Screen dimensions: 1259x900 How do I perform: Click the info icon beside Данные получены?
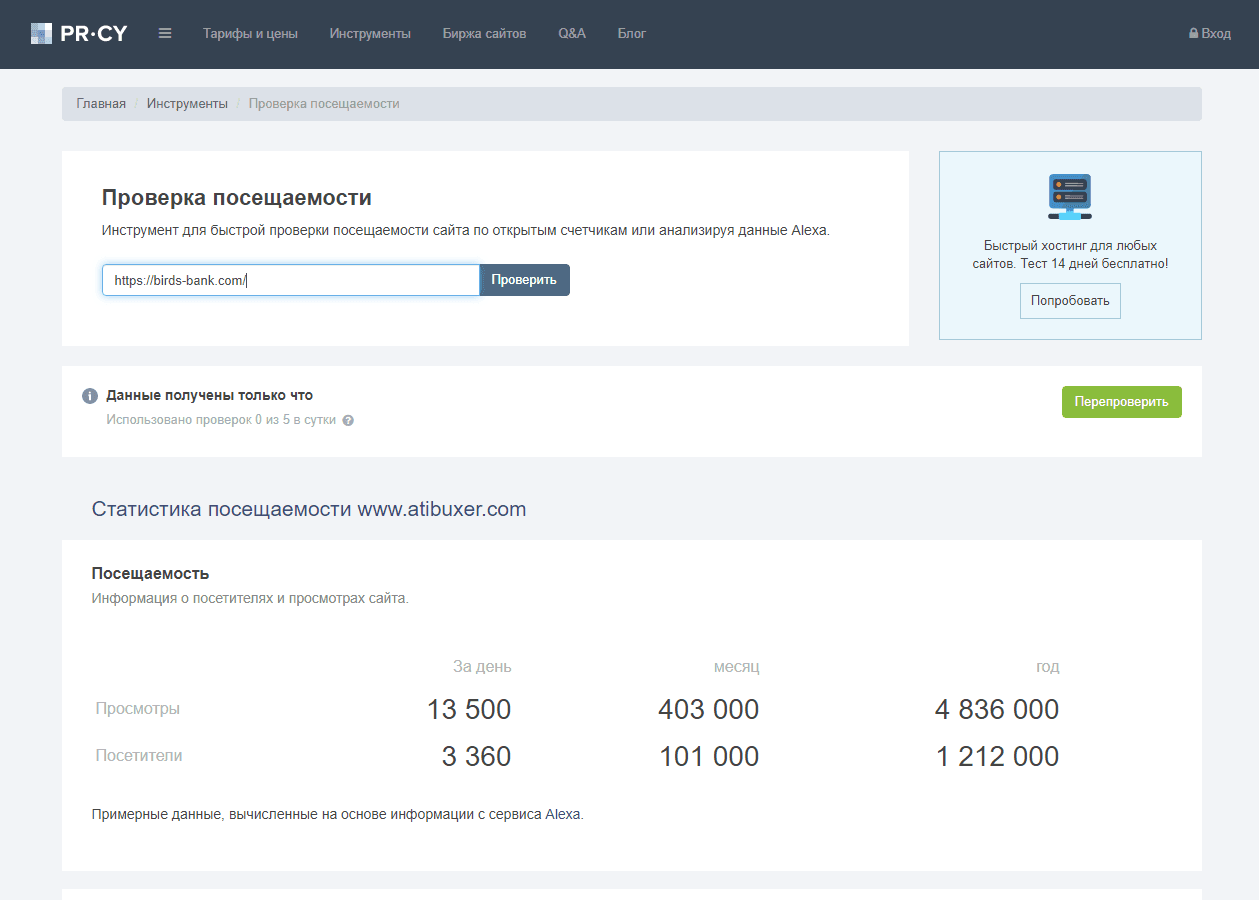pos(90,396)
